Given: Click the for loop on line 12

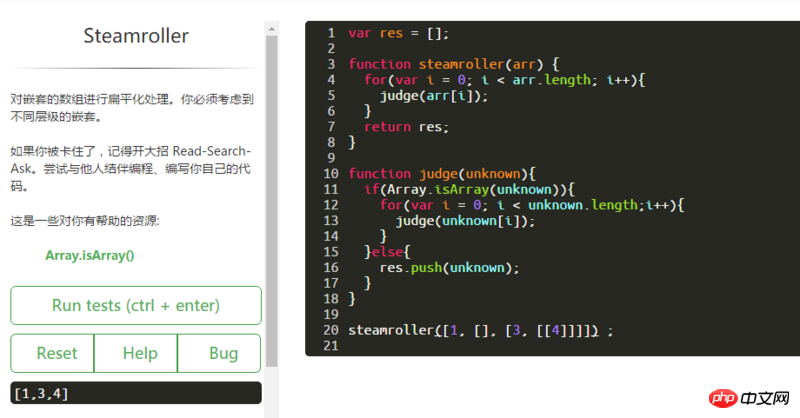Looking at the screenshot, I should tap(532, 205).
